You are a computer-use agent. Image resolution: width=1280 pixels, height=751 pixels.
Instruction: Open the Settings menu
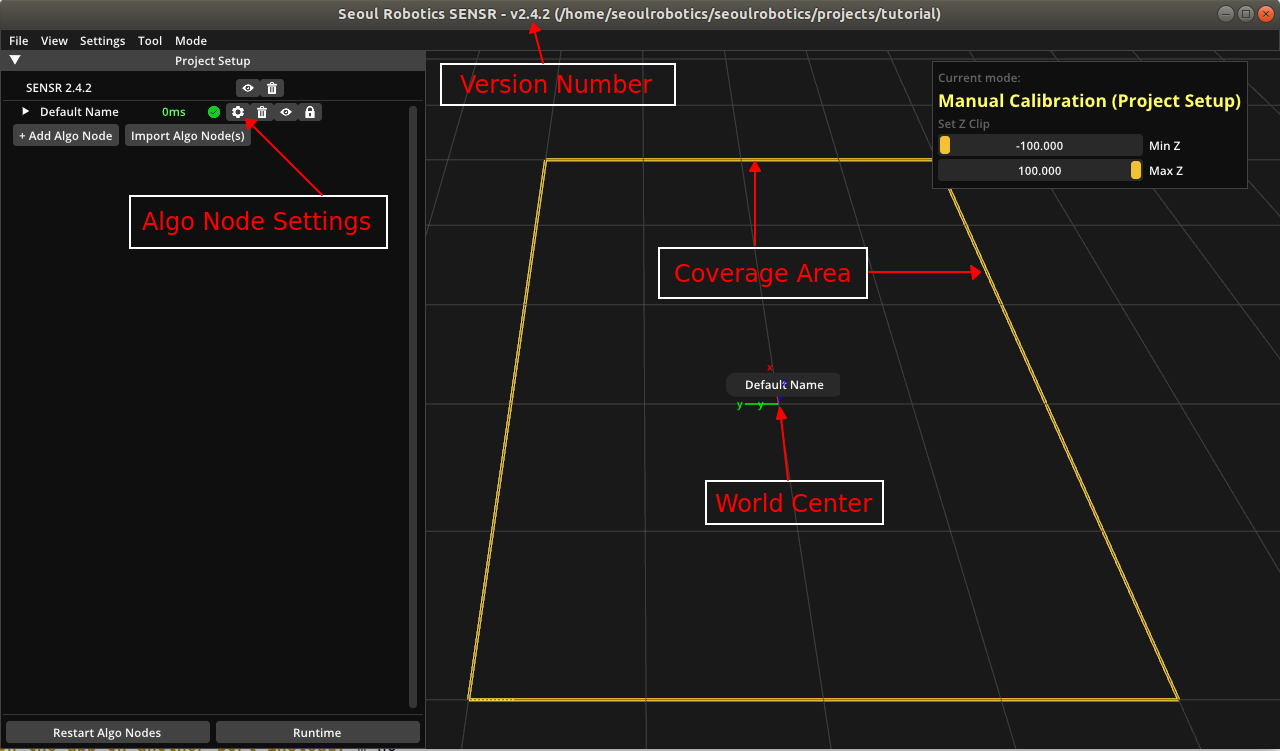pyautogui.click(x=102, y=41)
